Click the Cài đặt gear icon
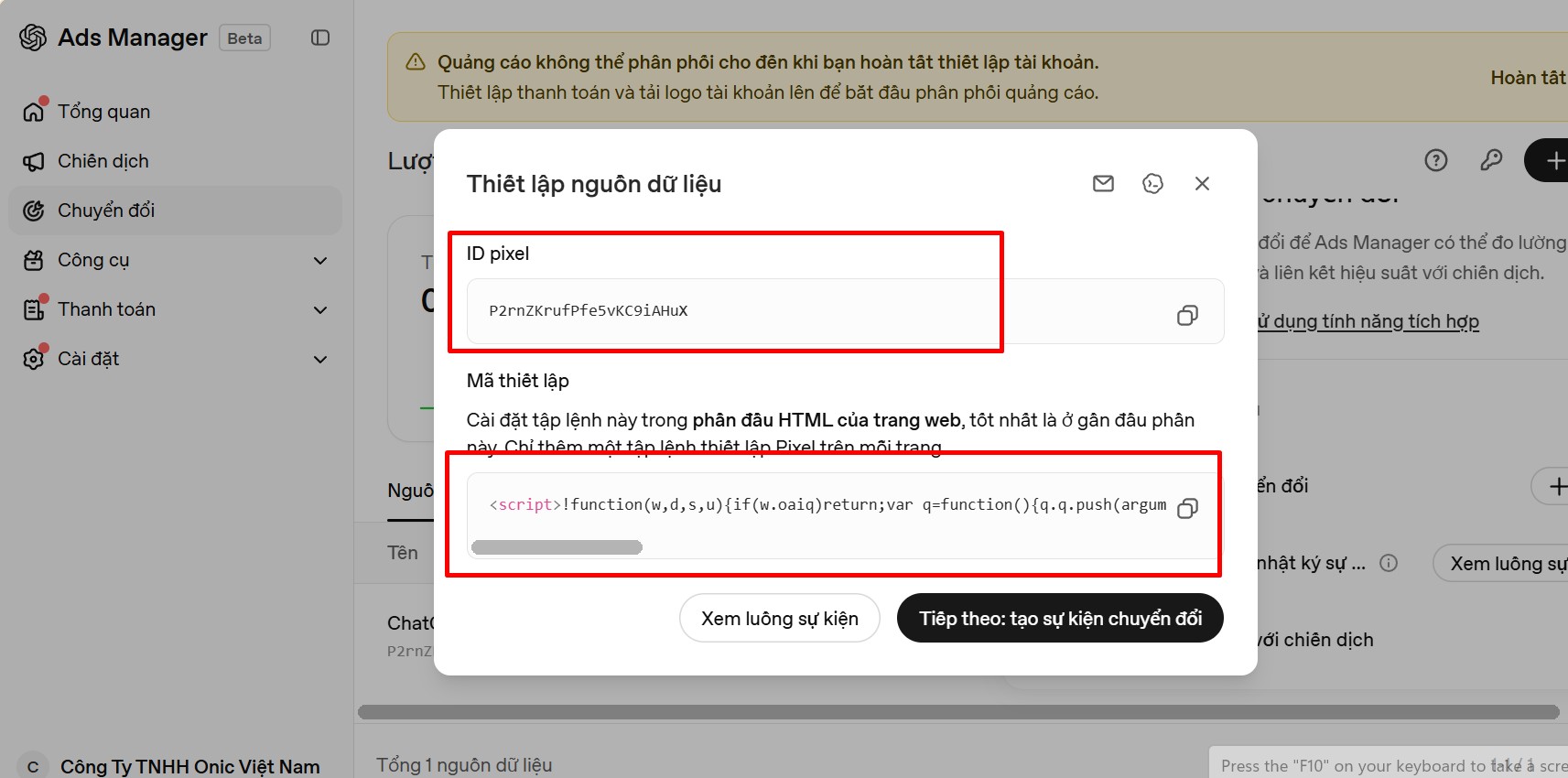This screenshot has height=778, width=1568. click(x=34, y=359)
